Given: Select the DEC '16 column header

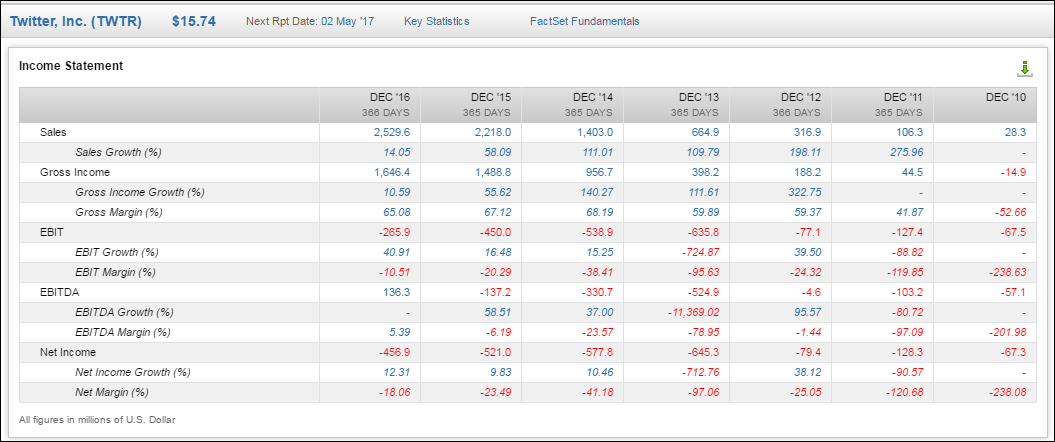Looking at the screenshot, I should (x=389, y=97).
